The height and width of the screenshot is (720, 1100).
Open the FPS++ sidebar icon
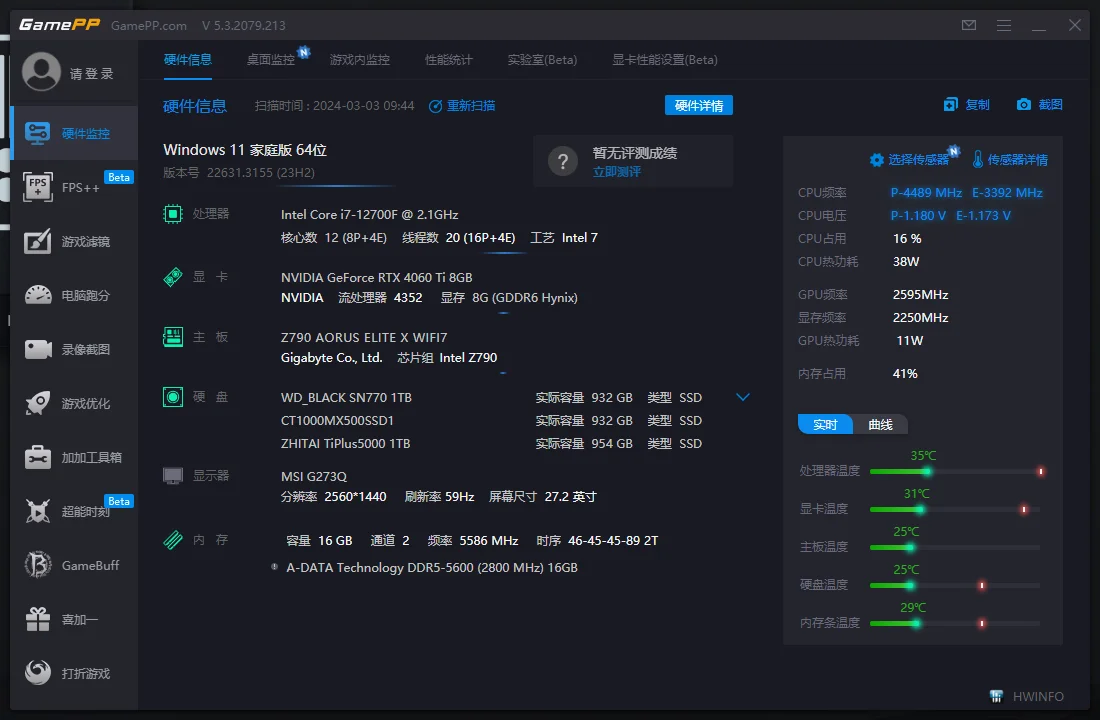tap(38, 187)
